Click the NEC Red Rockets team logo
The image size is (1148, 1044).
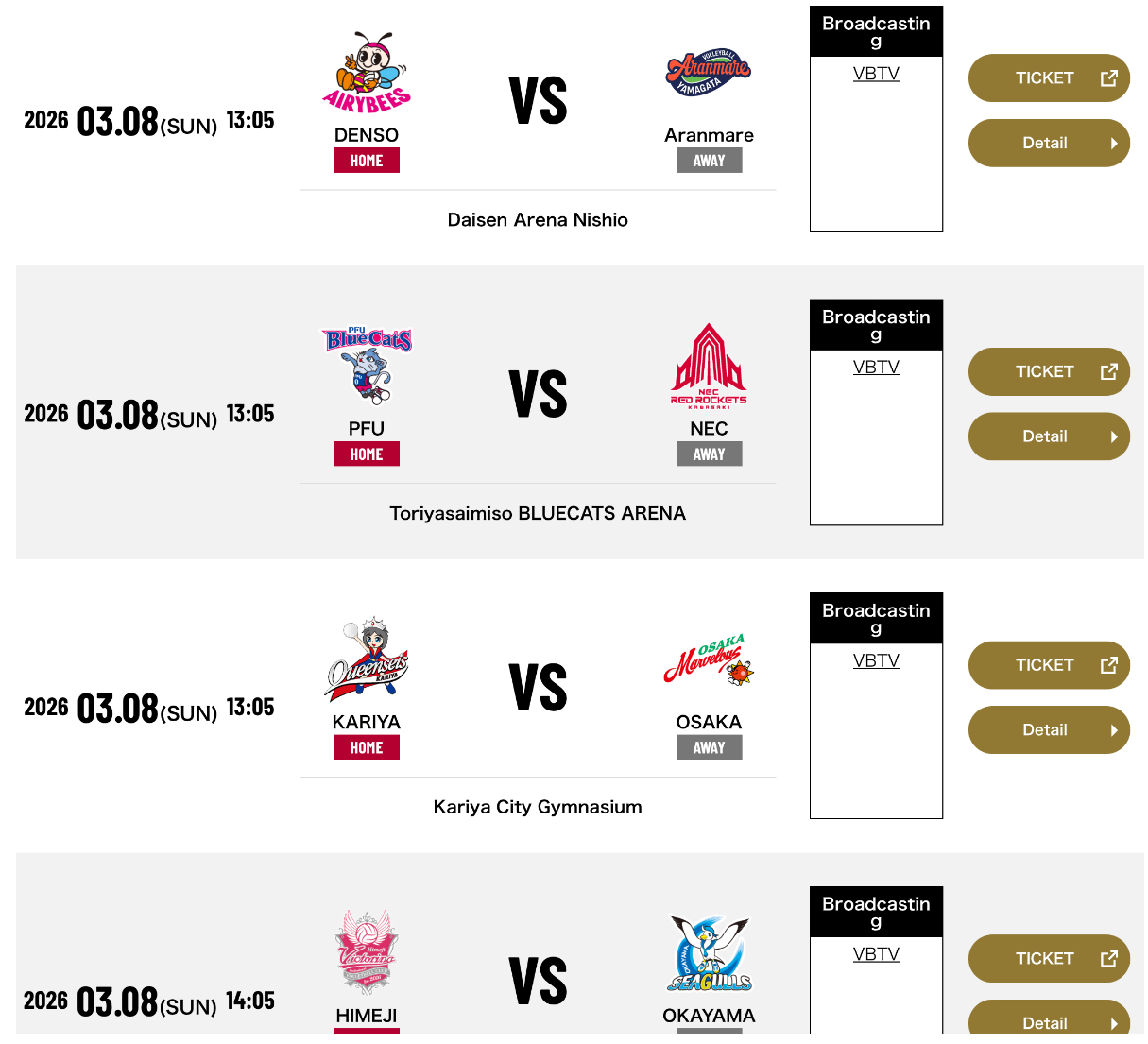(709, 367)
